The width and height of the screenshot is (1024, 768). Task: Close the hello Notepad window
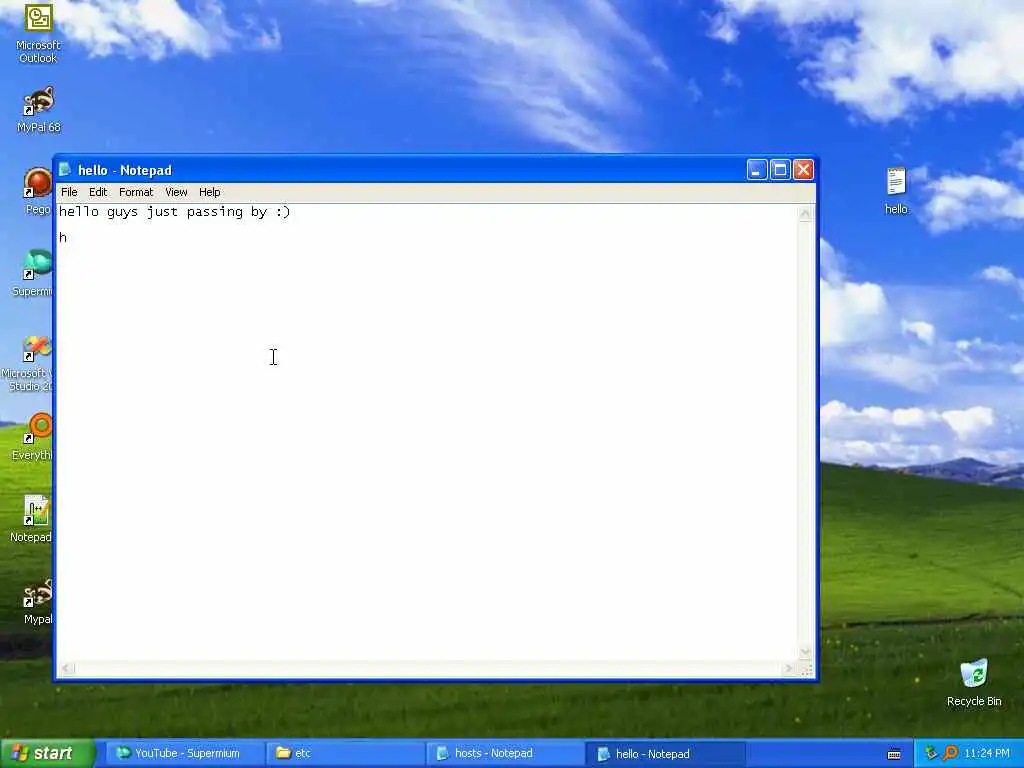[803, 170]
